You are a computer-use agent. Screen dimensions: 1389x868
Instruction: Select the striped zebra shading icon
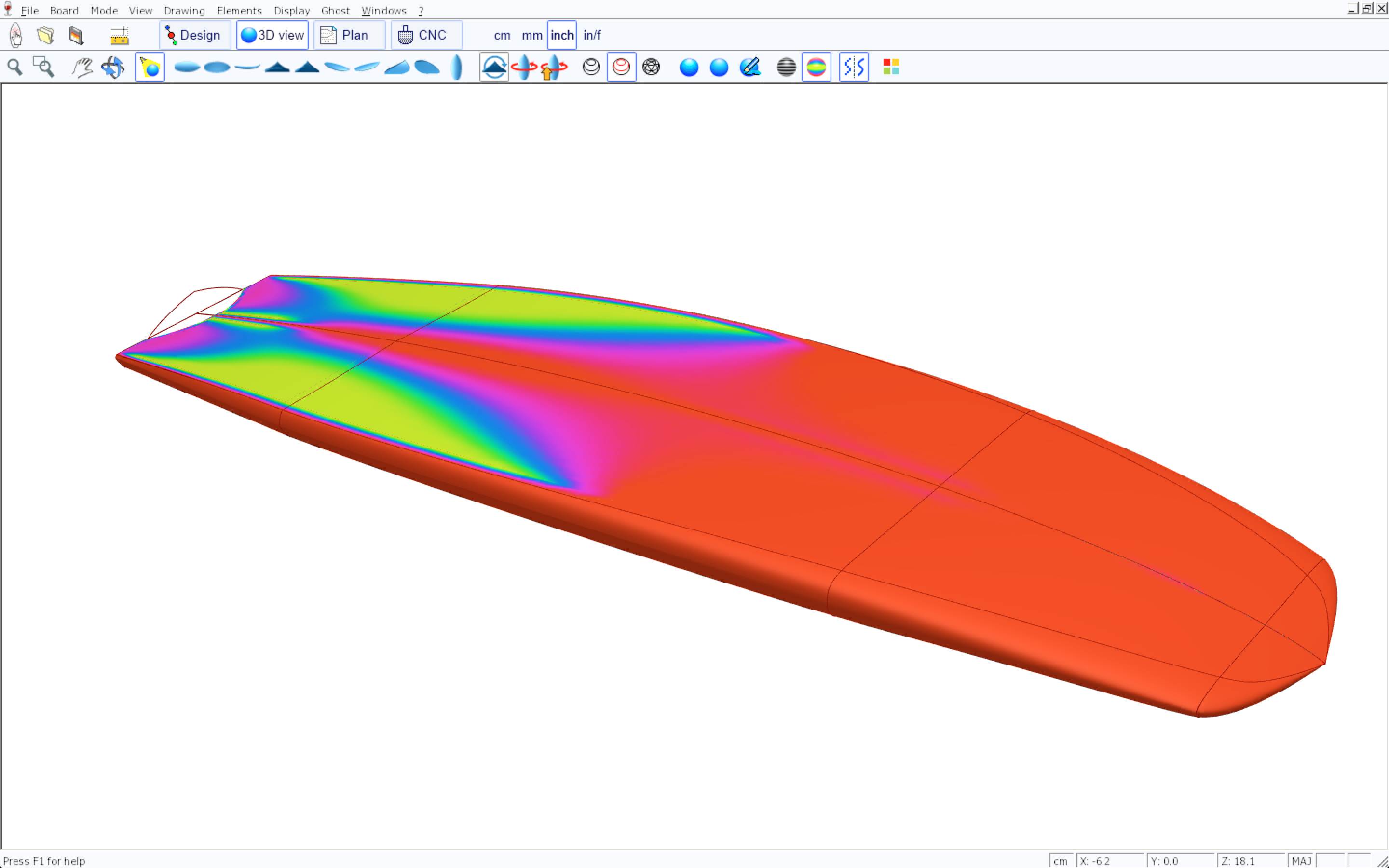coord(786,67)
